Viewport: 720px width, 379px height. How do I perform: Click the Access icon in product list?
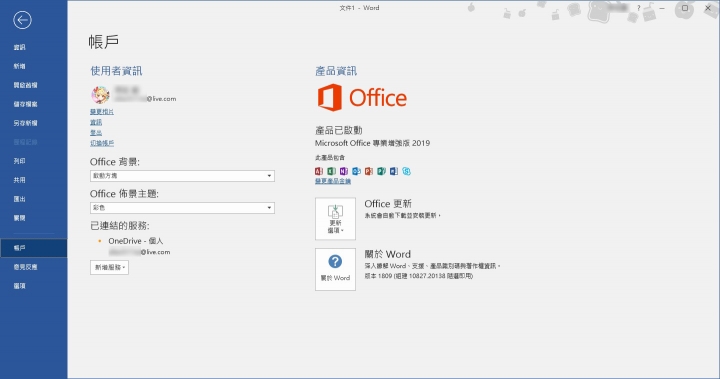[x=319, y=171]
